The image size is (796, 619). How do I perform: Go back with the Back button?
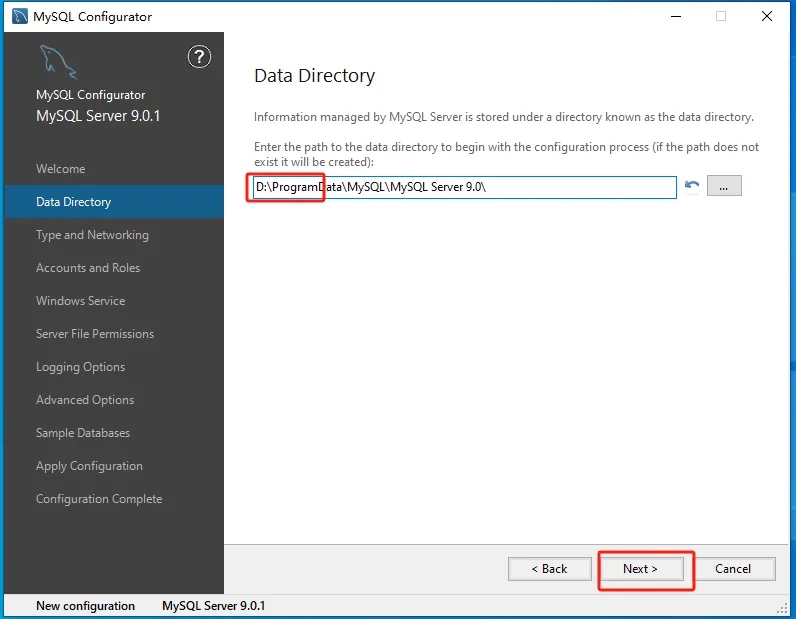pyautogui.click(x=550, y=569)
